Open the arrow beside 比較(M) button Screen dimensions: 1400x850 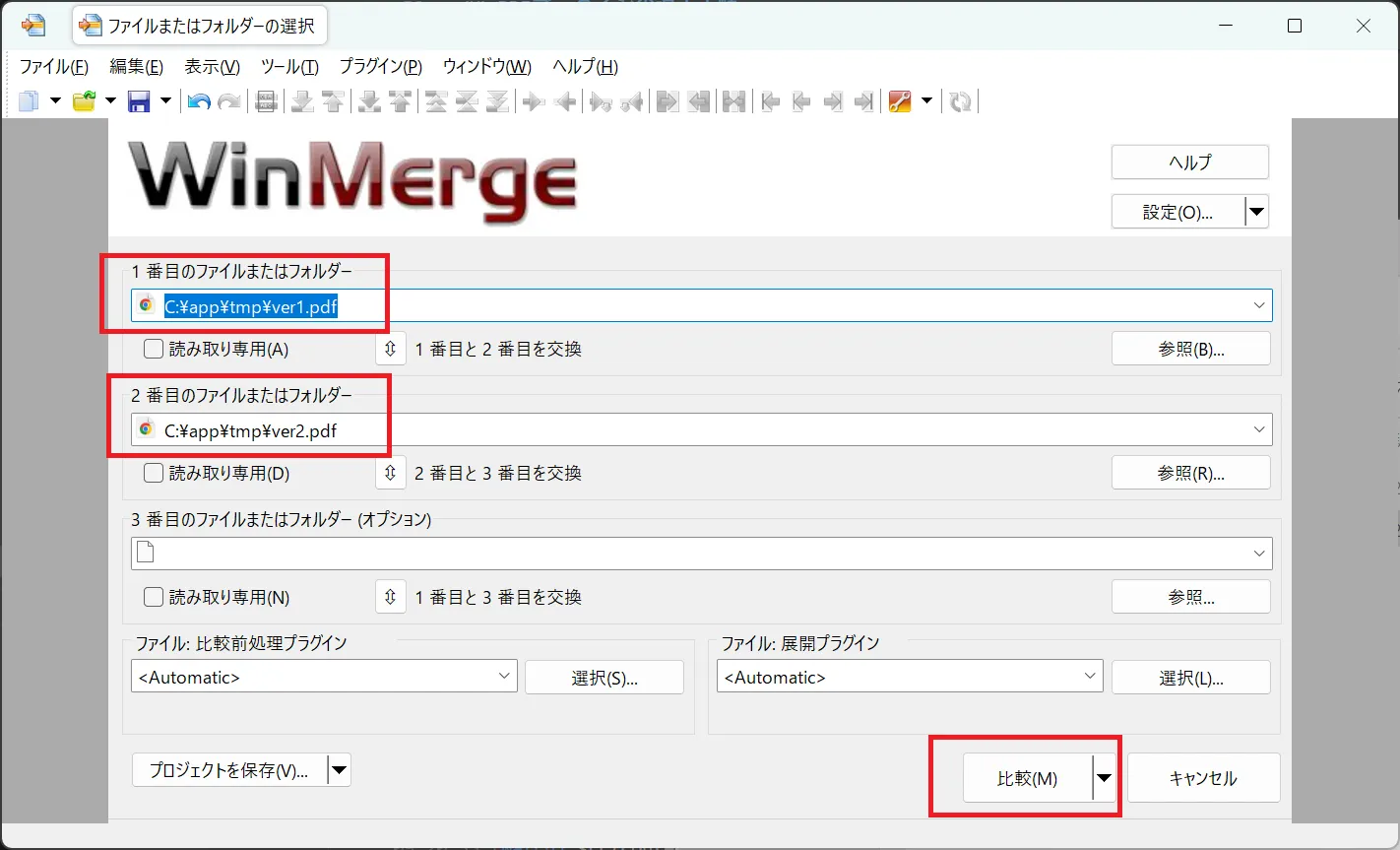(x=1105, y=778)
